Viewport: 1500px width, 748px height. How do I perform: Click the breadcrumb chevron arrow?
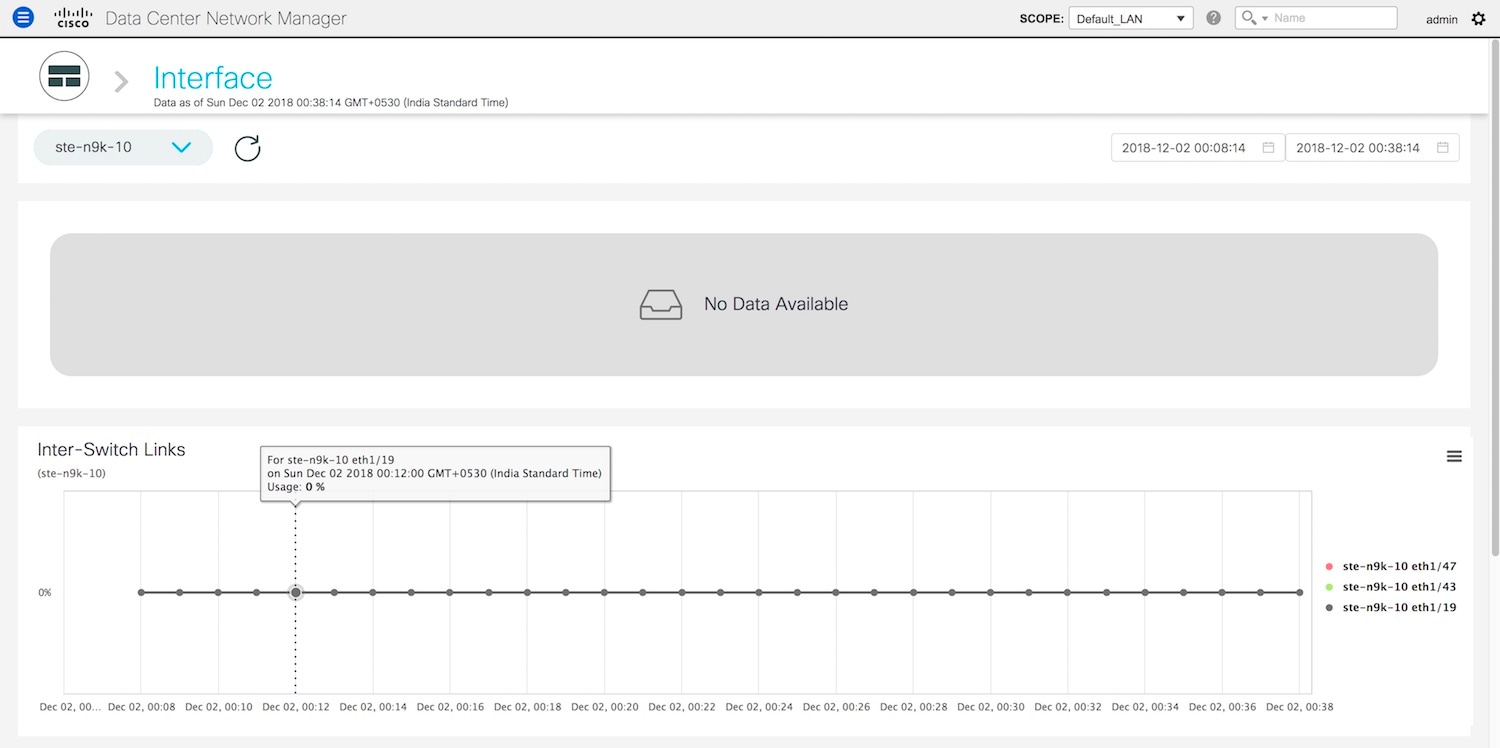click(x=121, y=81)
